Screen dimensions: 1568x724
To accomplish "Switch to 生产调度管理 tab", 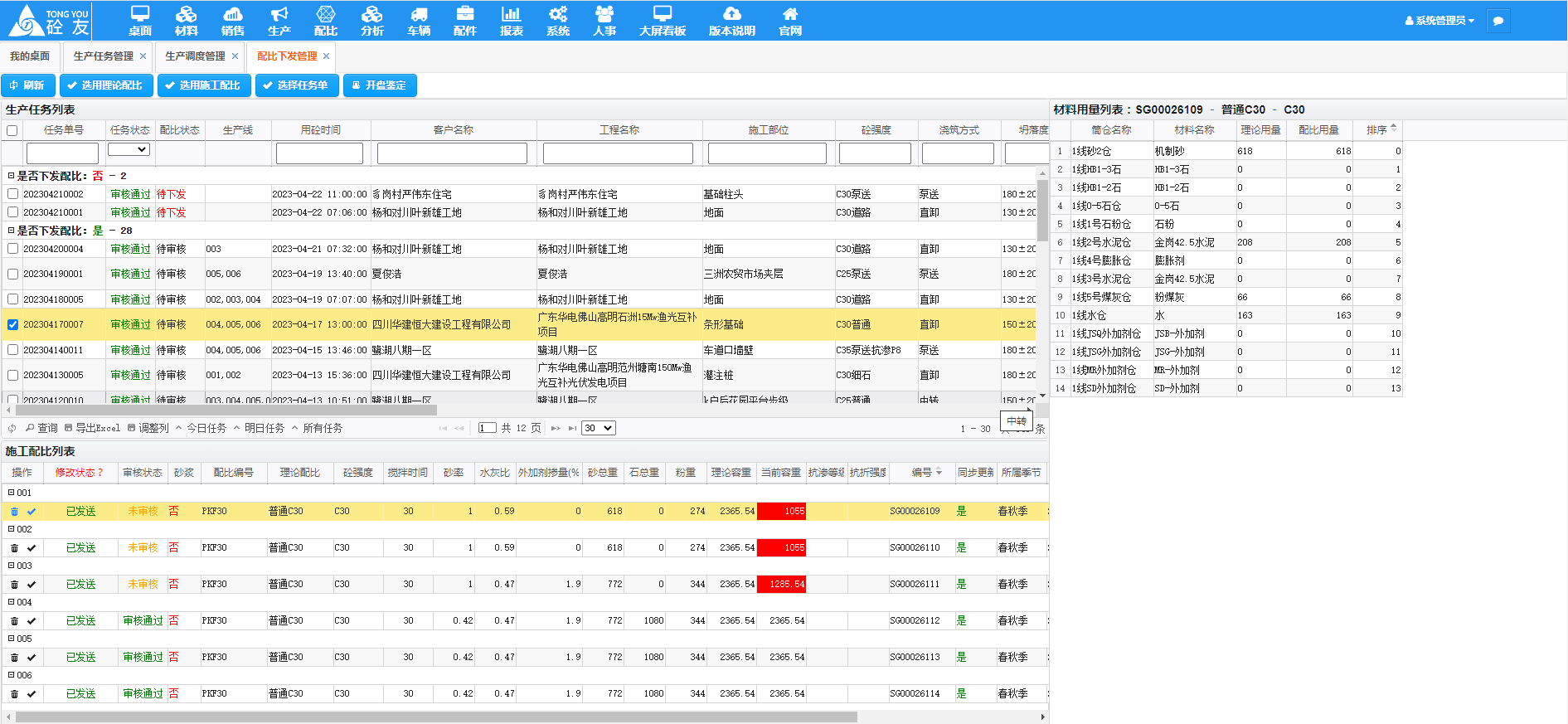I will pyautogui.click(x=195, y=56).
